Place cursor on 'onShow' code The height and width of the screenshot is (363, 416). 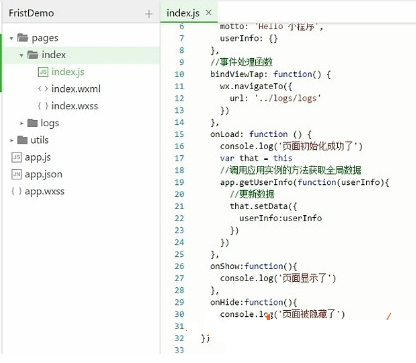pos(225,266)
